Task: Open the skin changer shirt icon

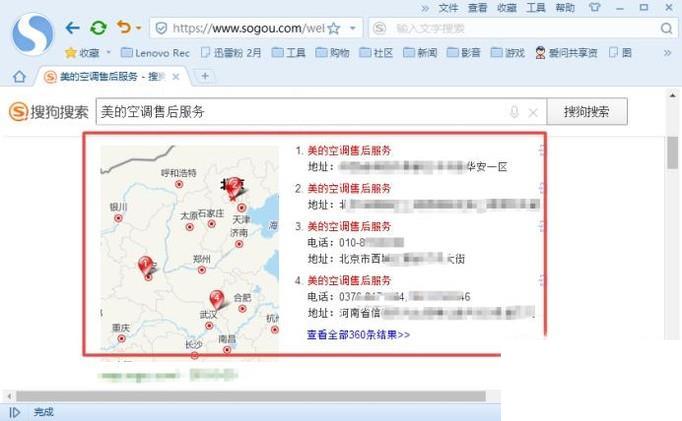Action: coord(595,8)
